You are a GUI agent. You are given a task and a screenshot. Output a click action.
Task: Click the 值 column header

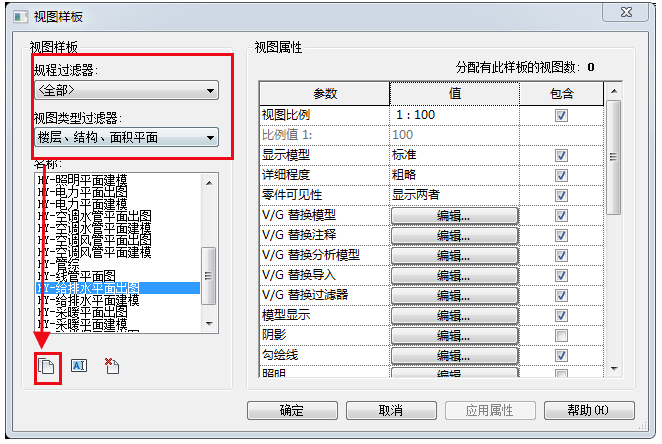coord(455,94)
